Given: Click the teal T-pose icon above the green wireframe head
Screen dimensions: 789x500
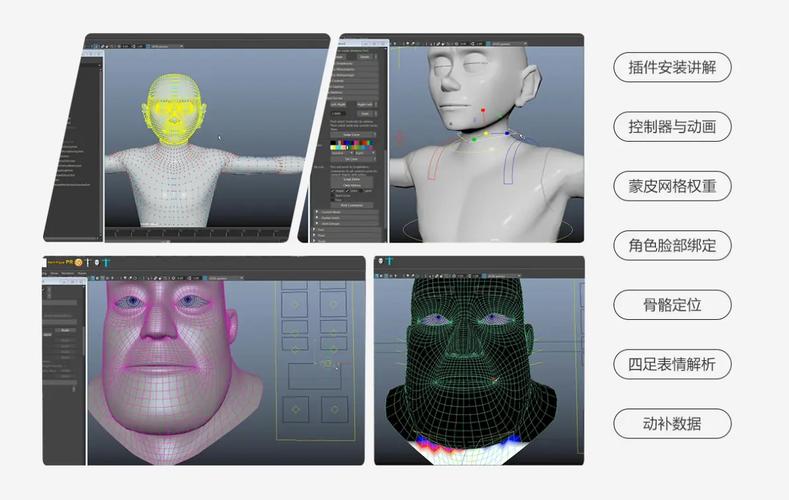Looking at the screenshot, I should 388,261.
